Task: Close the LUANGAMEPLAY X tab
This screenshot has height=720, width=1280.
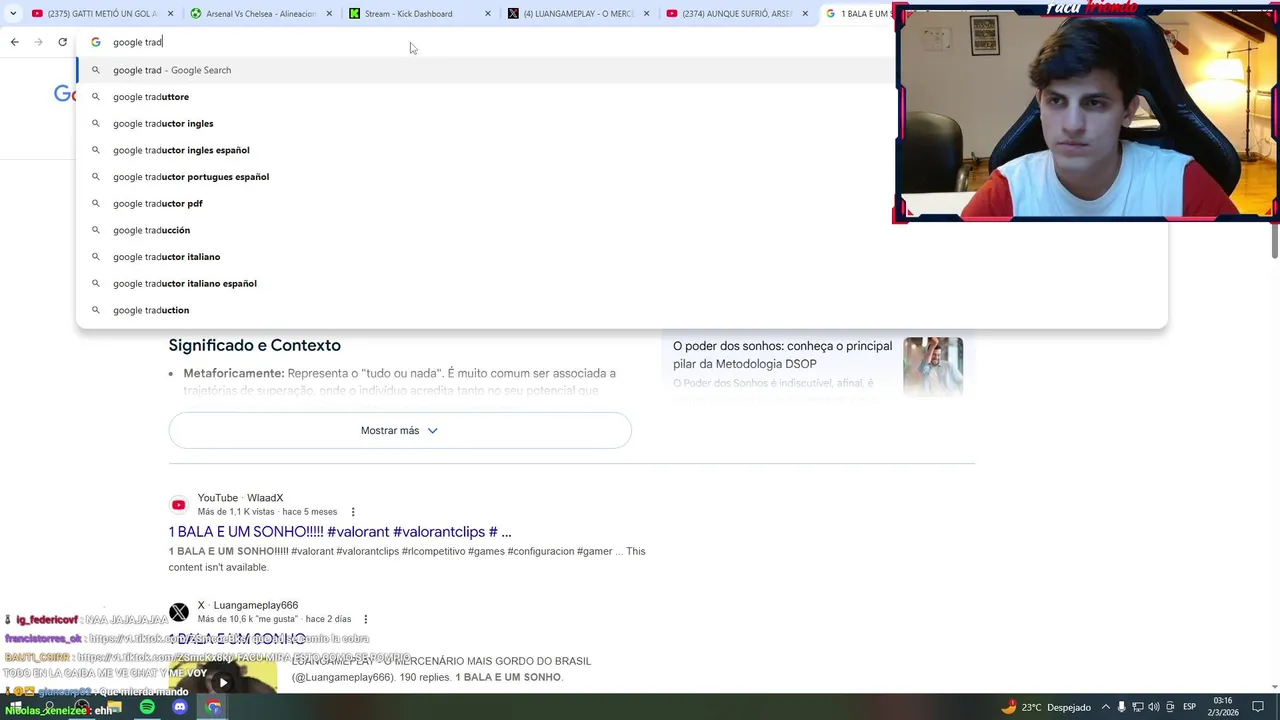Action: [x=647, y=13]
